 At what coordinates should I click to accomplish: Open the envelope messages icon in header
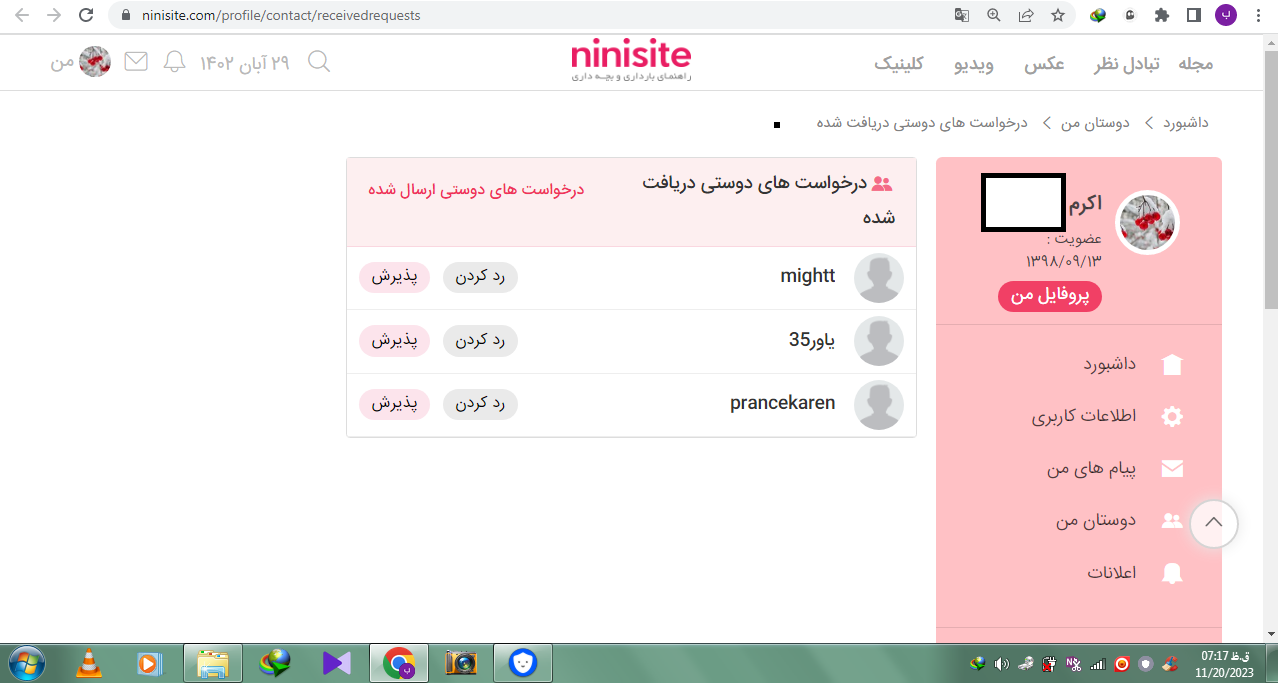(135, 62)
